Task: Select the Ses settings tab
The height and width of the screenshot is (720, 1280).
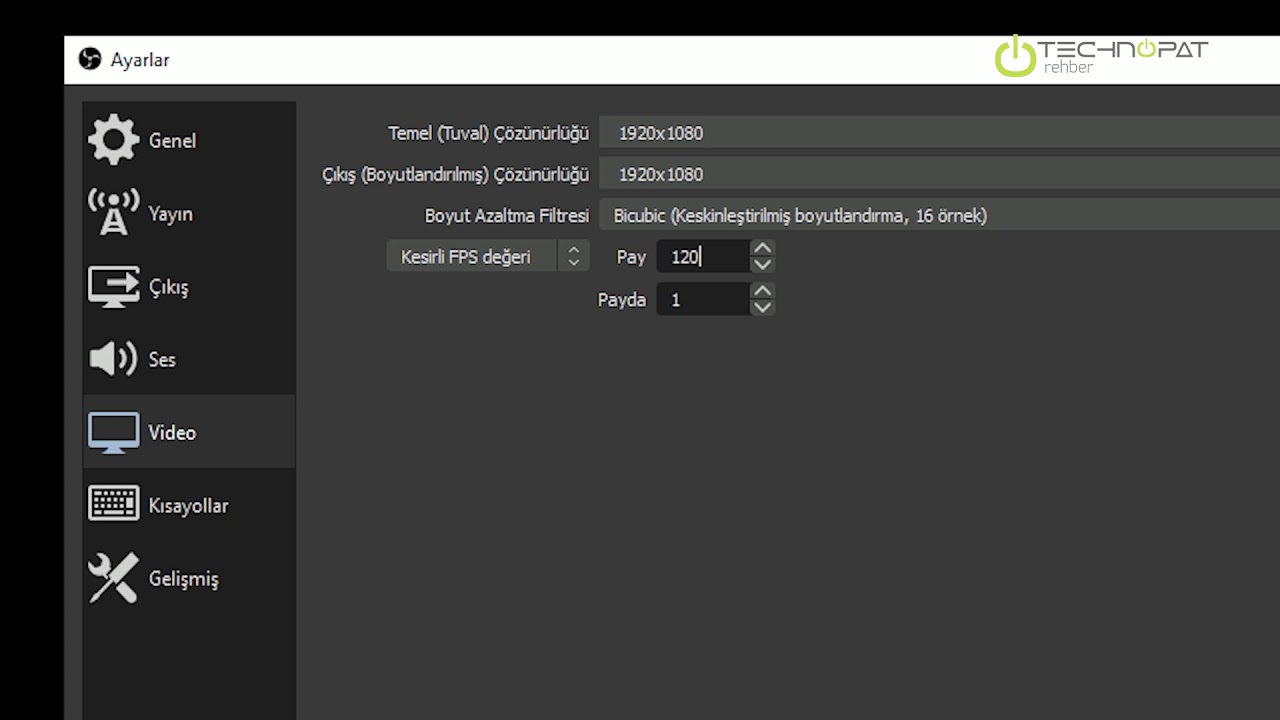Action: [x=189, y=359]
